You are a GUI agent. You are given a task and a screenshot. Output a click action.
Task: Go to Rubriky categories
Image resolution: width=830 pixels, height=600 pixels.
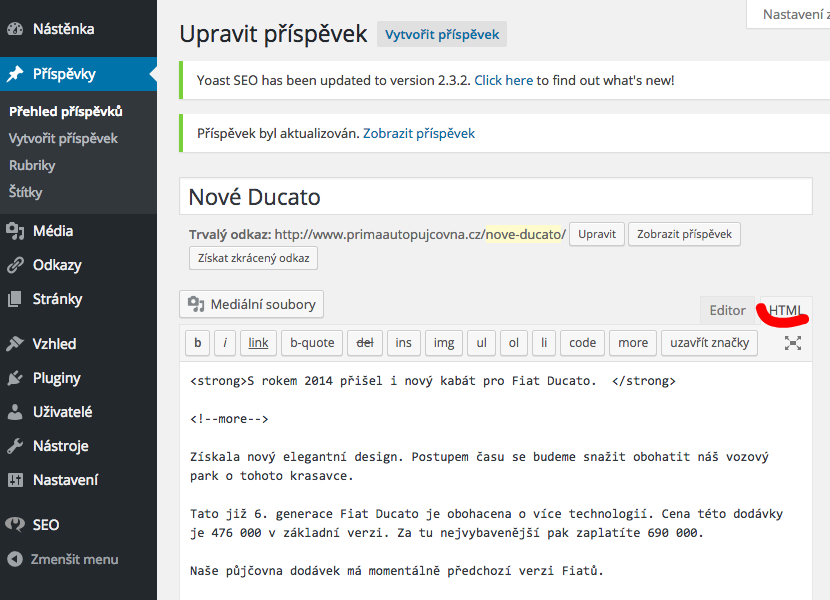[x=32, y=166]
